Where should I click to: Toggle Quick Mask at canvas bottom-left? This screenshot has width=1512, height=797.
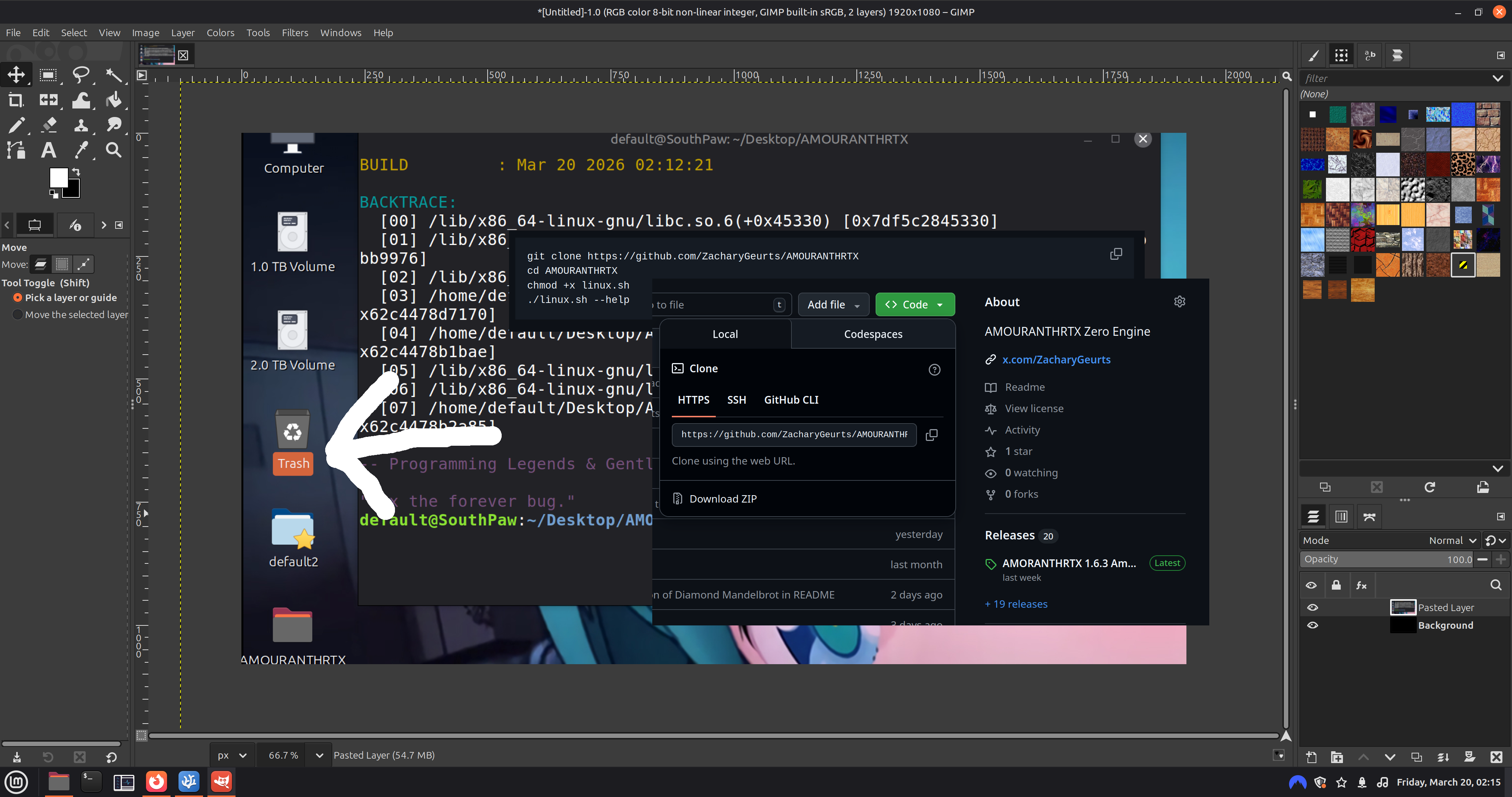point(141,736)
